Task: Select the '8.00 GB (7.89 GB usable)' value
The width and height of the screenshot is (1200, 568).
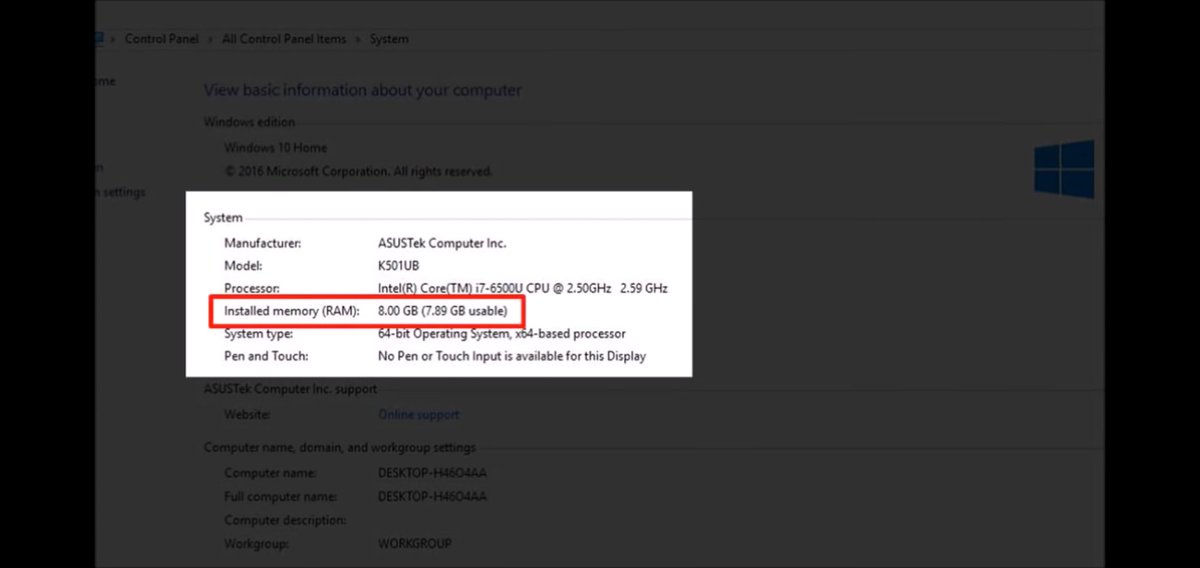Action: pyautogui.click(x=443, y=312)
